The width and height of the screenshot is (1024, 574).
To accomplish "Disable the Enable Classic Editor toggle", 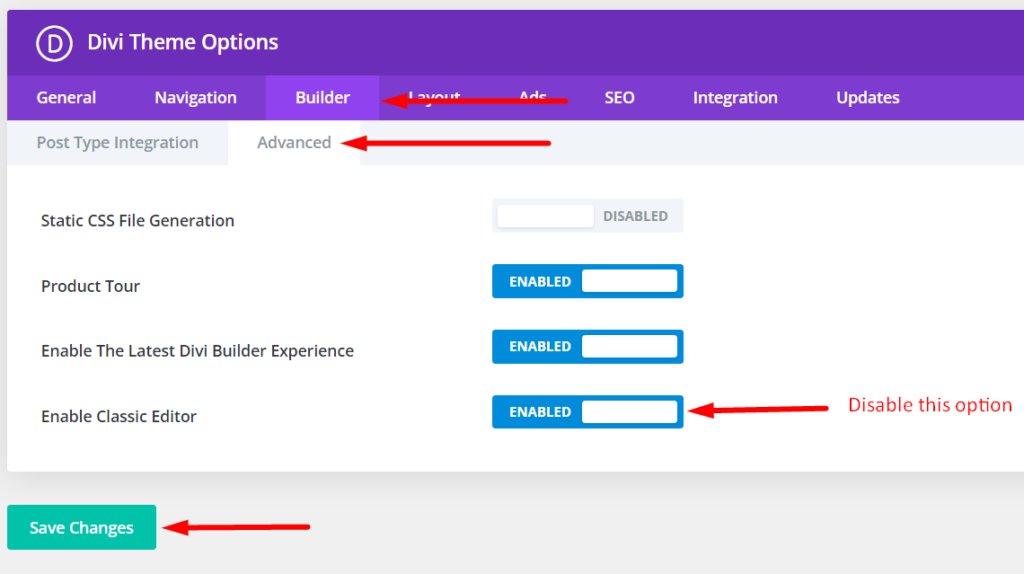I will click(x=587, y=412).
